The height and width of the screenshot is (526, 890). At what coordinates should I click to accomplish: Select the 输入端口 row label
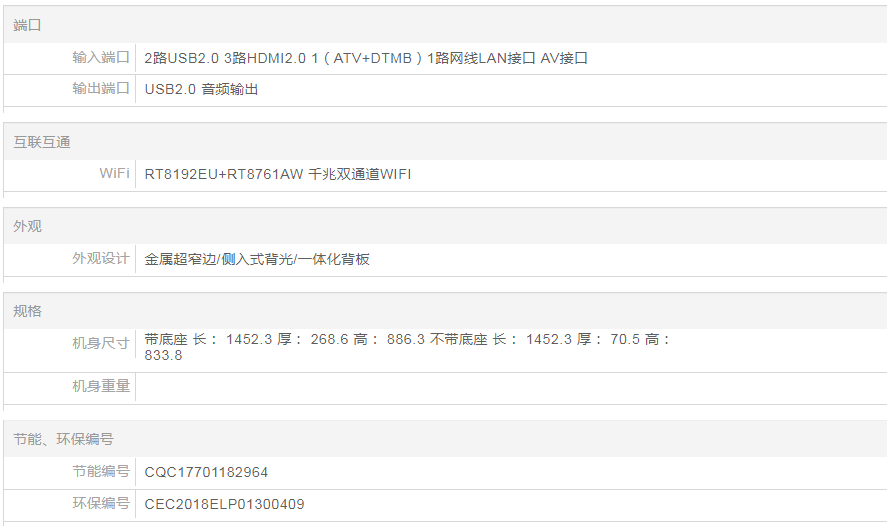[x=101, y=58]
